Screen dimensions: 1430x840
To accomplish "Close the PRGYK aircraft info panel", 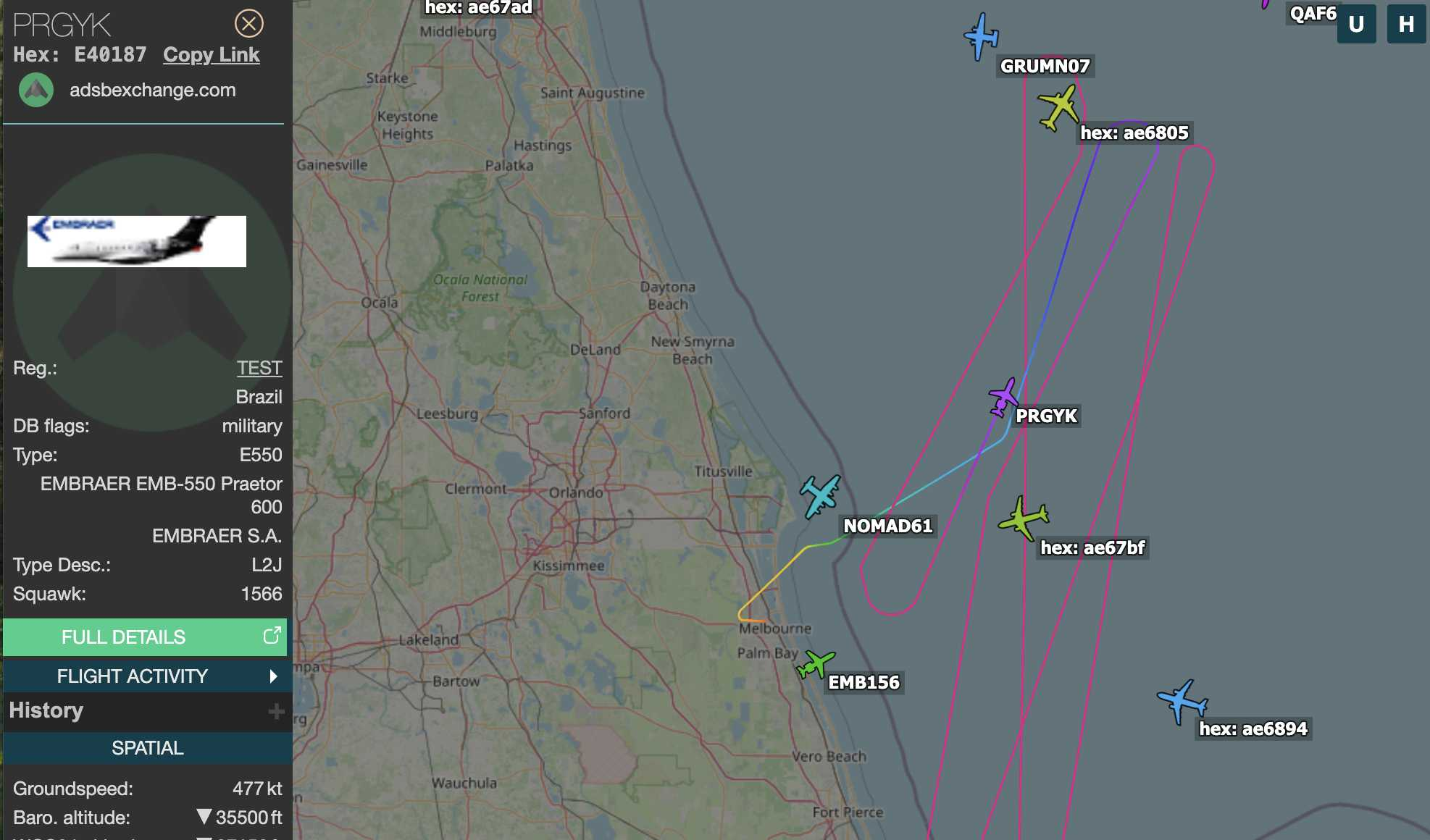I will pos(248,24).
